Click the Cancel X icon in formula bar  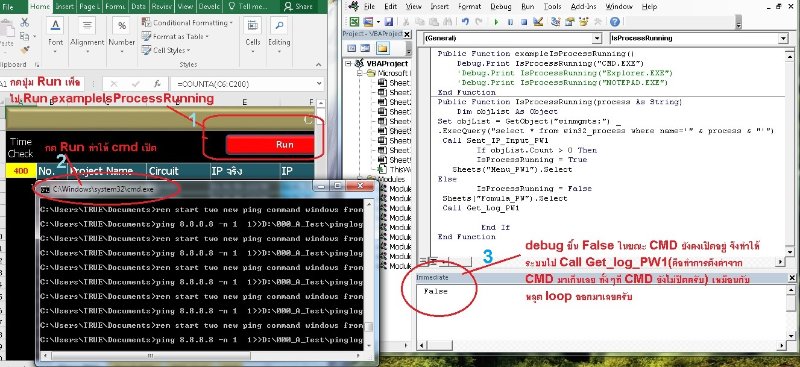pos(114,84)
